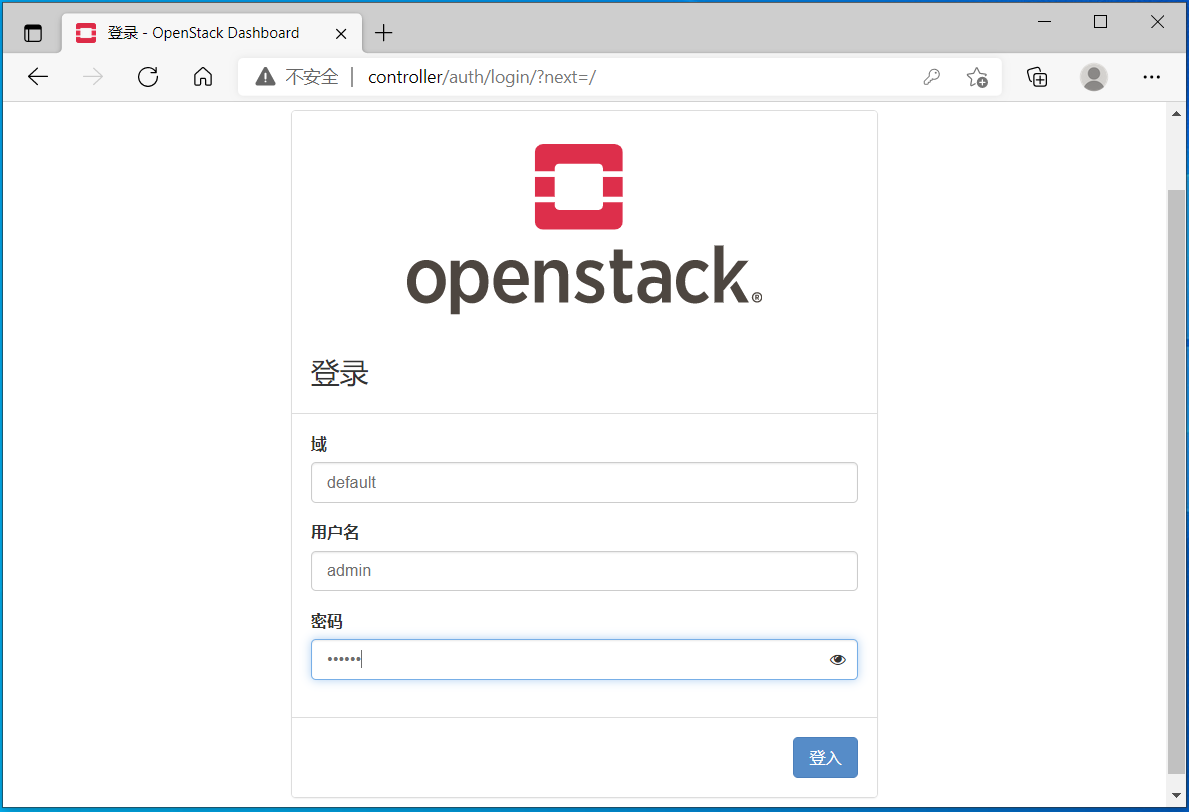
Task: Click the address bar URL controller/auth/login
Action: click(482, 77)
